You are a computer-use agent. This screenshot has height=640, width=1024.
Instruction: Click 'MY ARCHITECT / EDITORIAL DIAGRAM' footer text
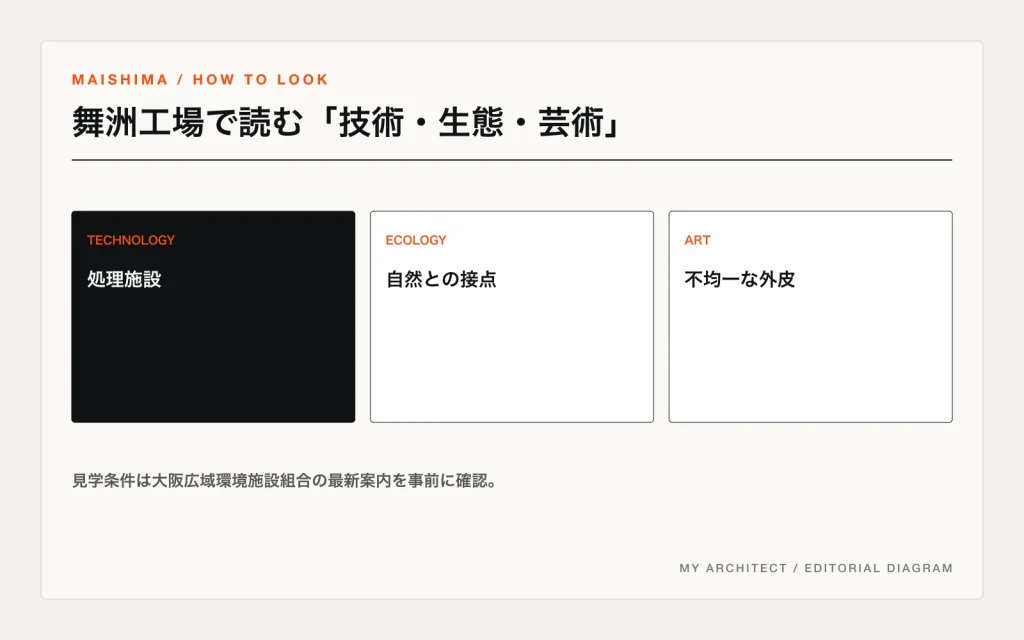[816, 568]
